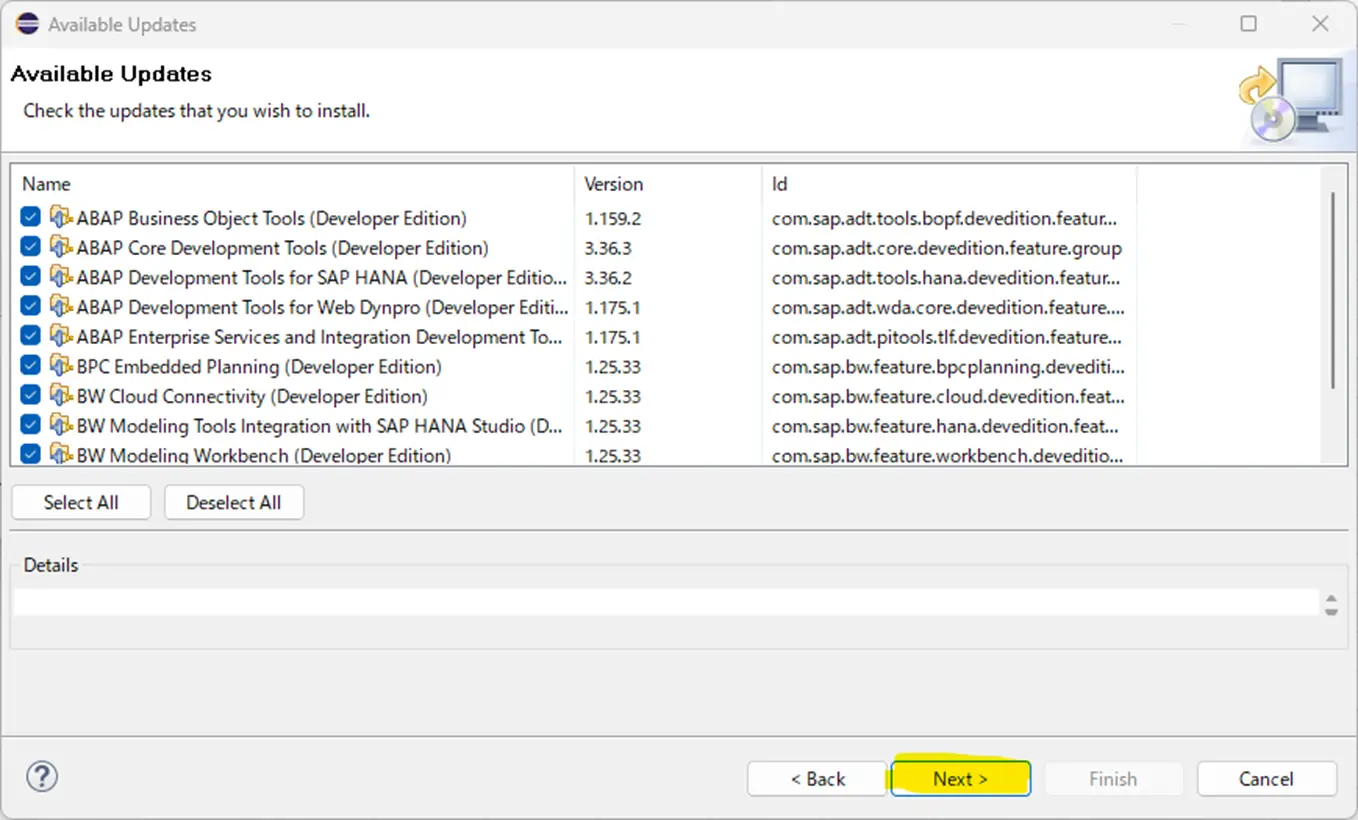Select the BW Cloud Connectivity row name
The height and width of the screenshot is (820, 1358).
pos(252,396)
